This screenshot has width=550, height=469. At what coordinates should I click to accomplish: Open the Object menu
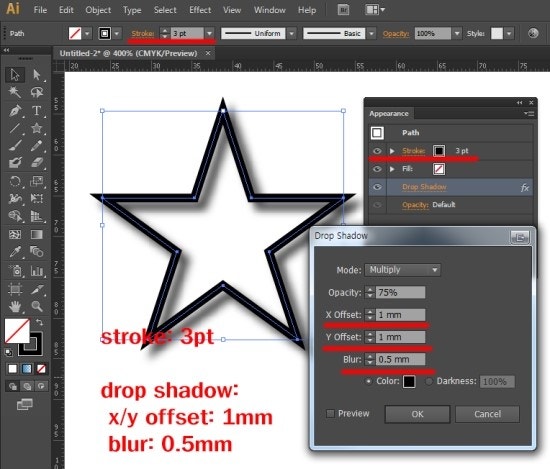(98, 10)
